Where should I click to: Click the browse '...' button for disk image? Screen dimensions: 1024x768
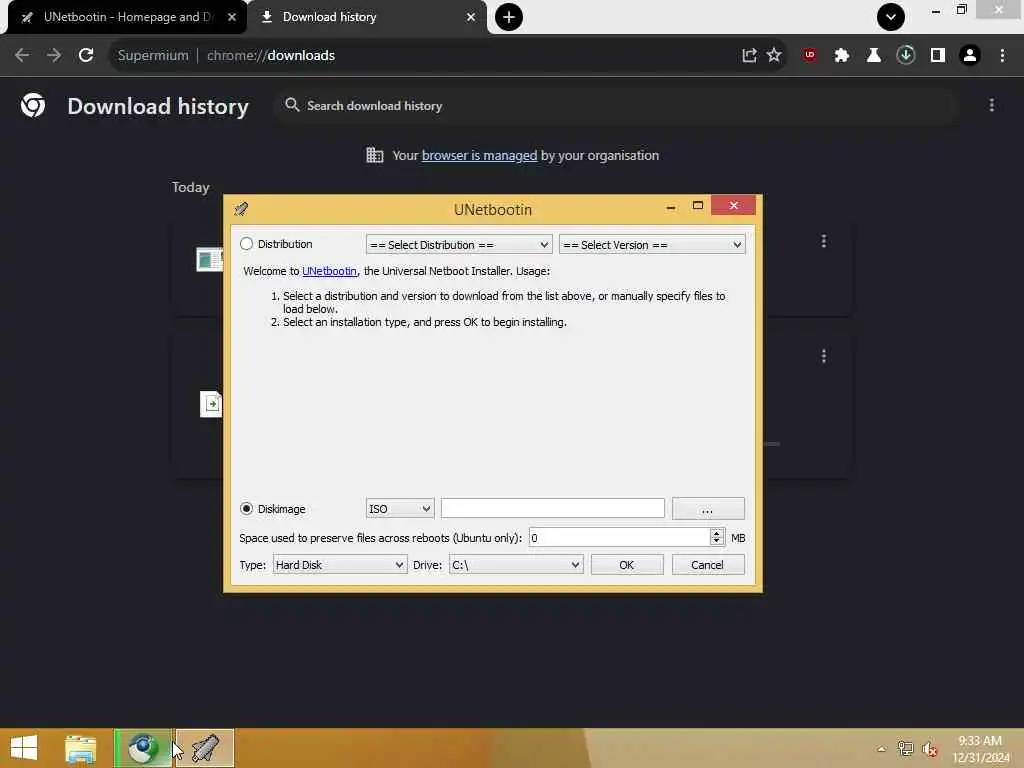tap(708, 508)
